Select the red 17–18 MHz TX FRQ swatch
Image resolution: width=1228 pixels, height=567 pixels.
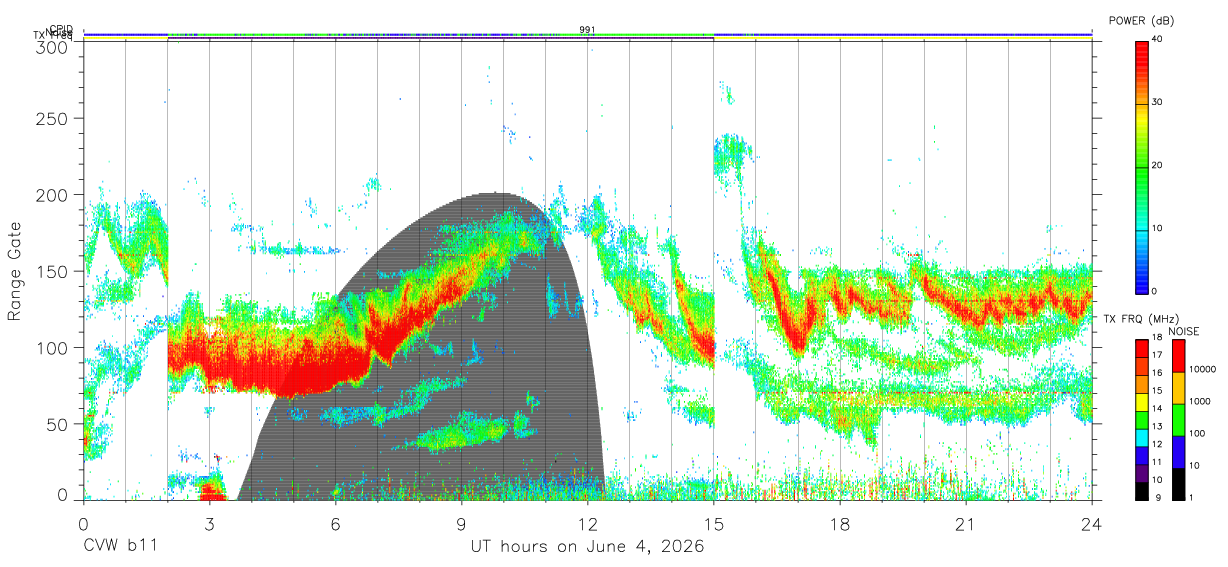(1142, 348)
